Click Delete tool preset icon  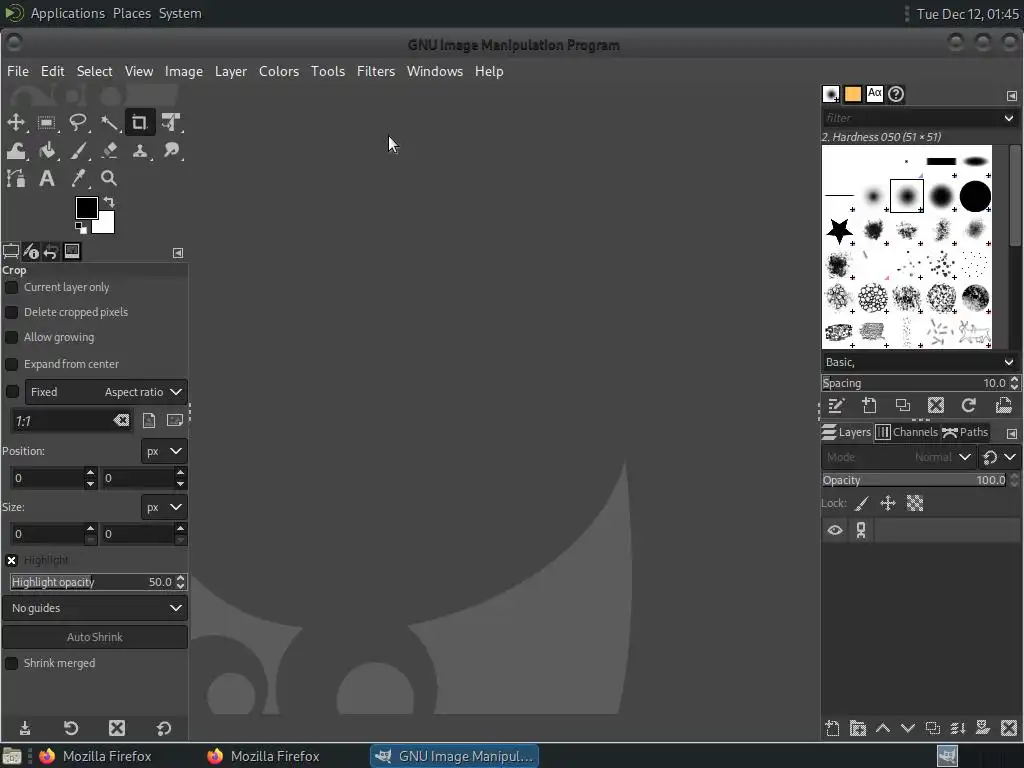tap(117, 728)
